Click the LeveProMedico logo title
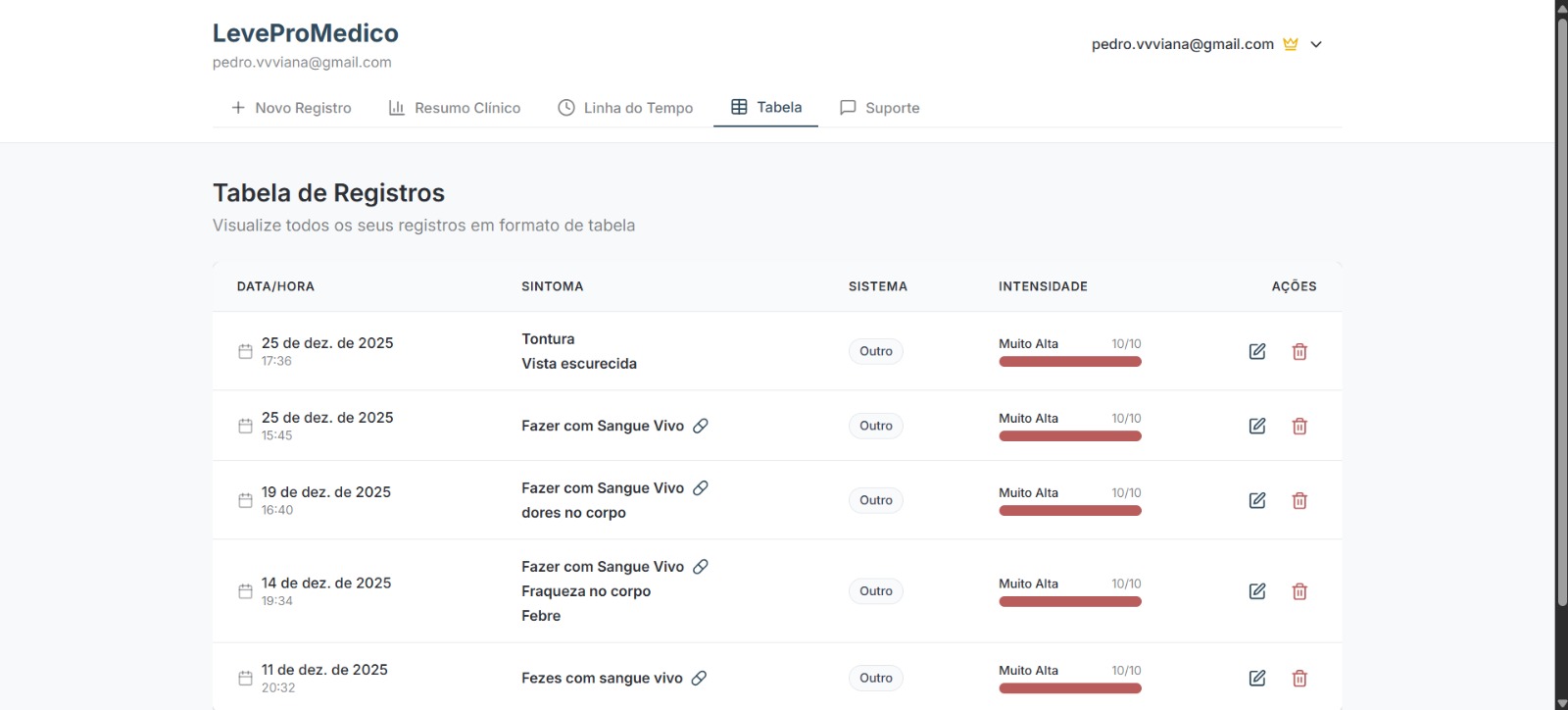The height and width of the screenshot is (710, 1568). [x=306, y=33]
